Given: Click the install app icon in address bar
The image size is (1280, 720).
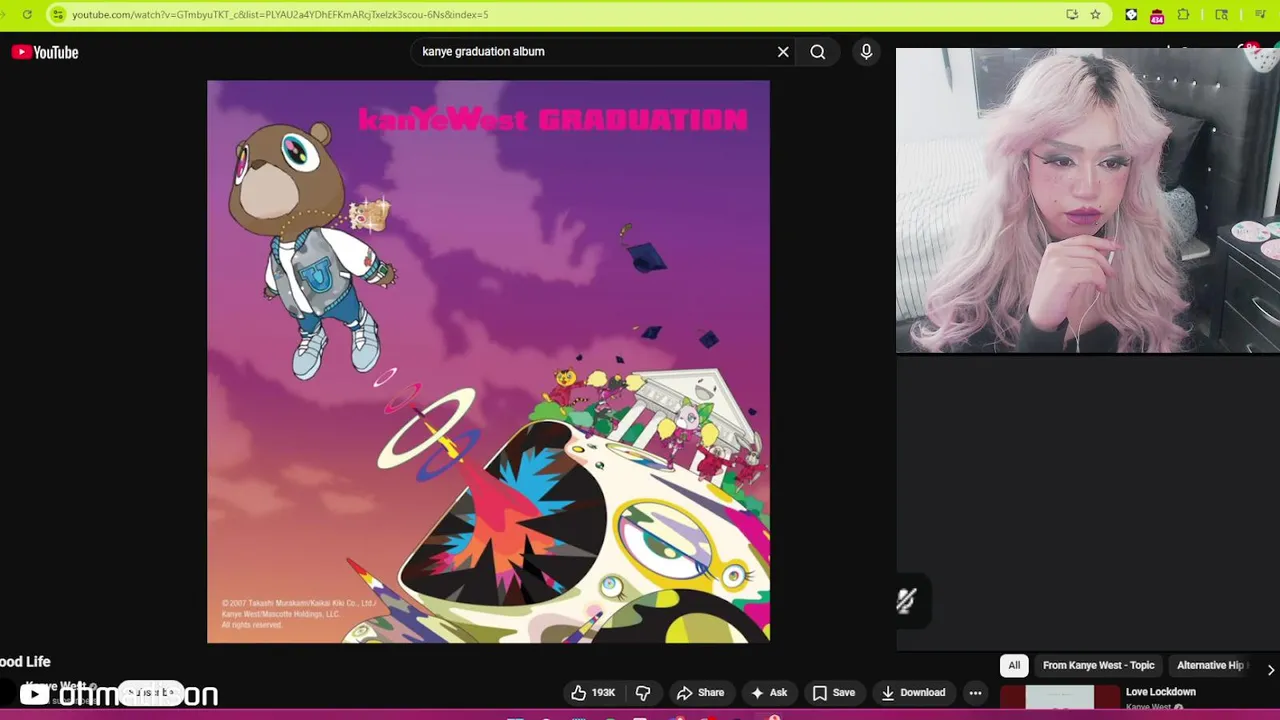Looking at the screenshot, I should (1072, 15).
